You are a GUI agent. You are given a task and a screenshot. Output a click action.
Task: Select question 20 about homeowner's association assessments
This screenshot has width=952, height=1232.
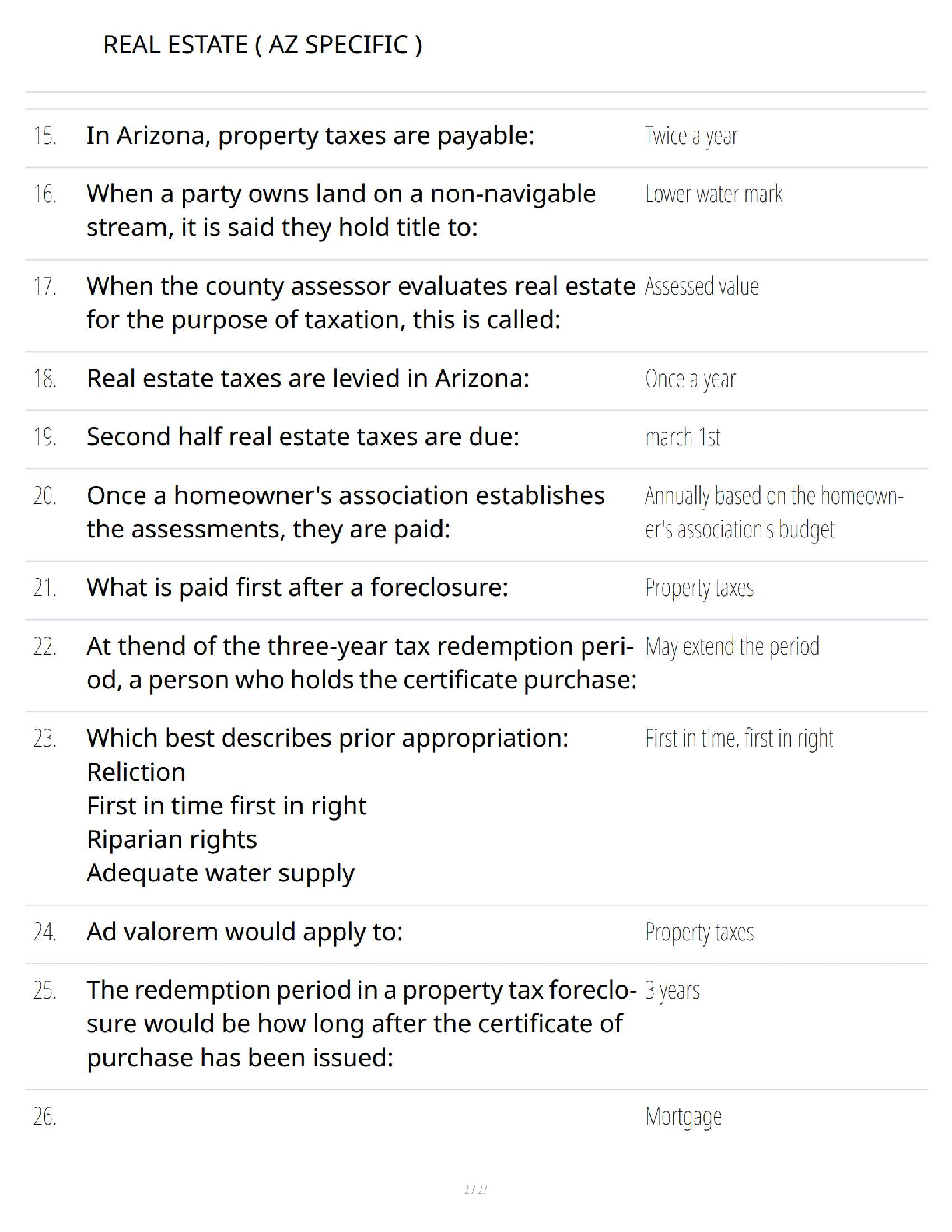[345, 513]
